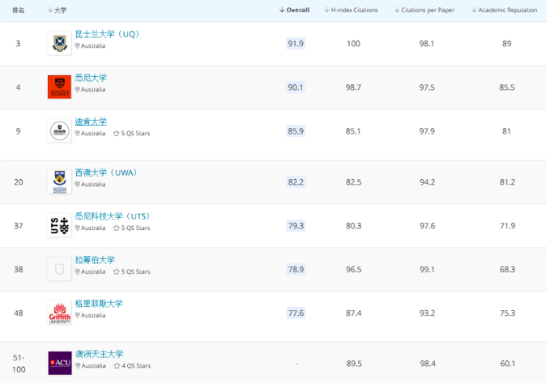Open 拉筹伯大学 link
This screenshot has width=550, height=383.
(95, 260)
